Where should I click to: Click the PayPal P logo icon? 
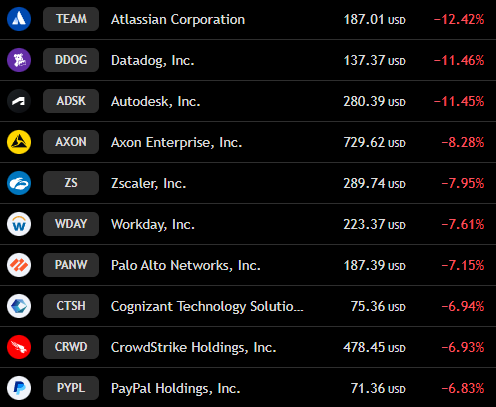tap(19, 388)
